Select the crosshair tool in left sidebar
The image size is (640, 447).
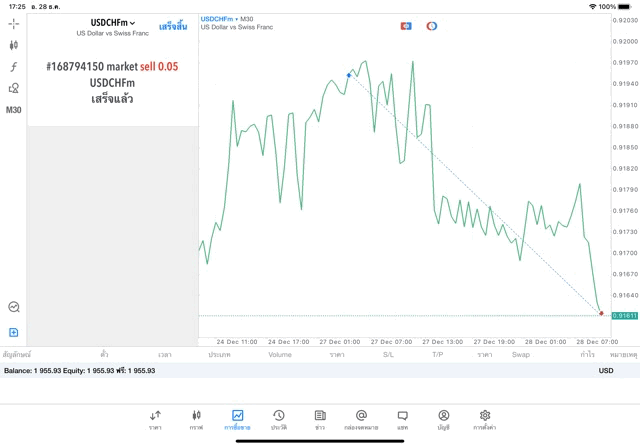tap(14, 23)
